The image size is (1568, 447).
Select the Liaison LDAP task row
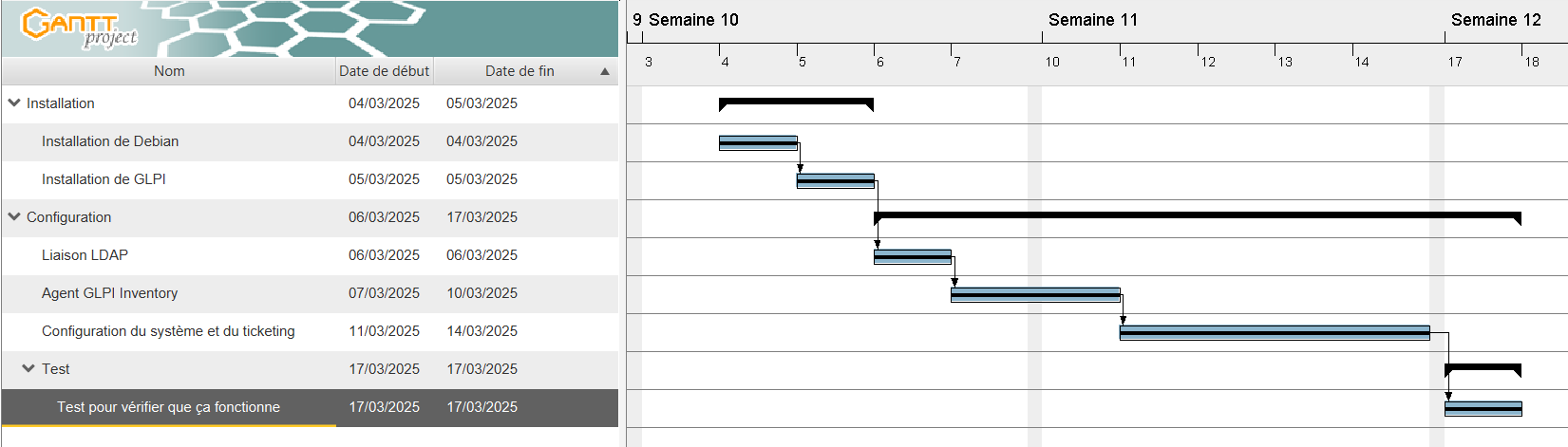pyautogui.click(x=310, y=255)
